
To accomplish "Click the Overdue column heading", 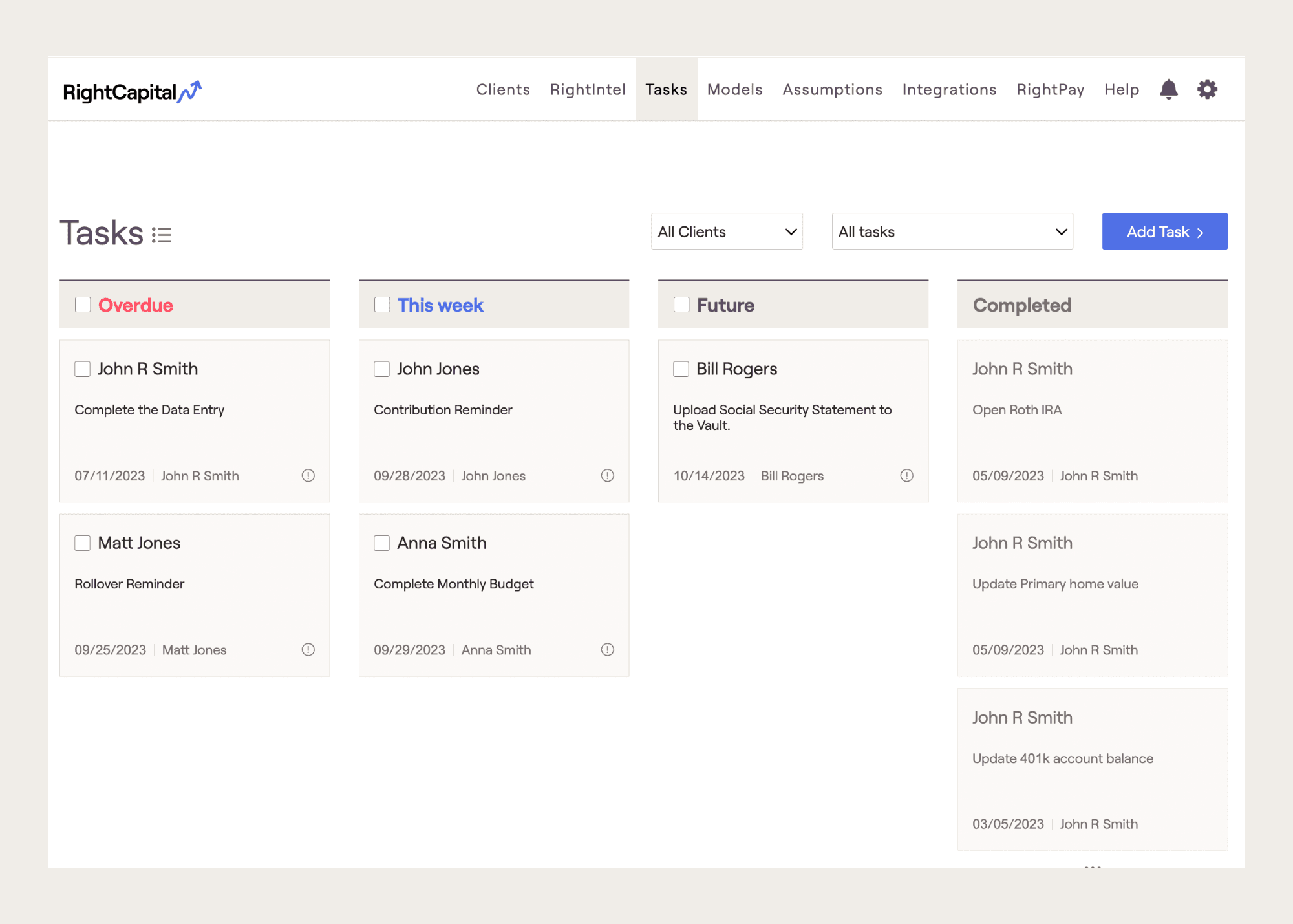I will pyautogui.click(x=135, y=305).
